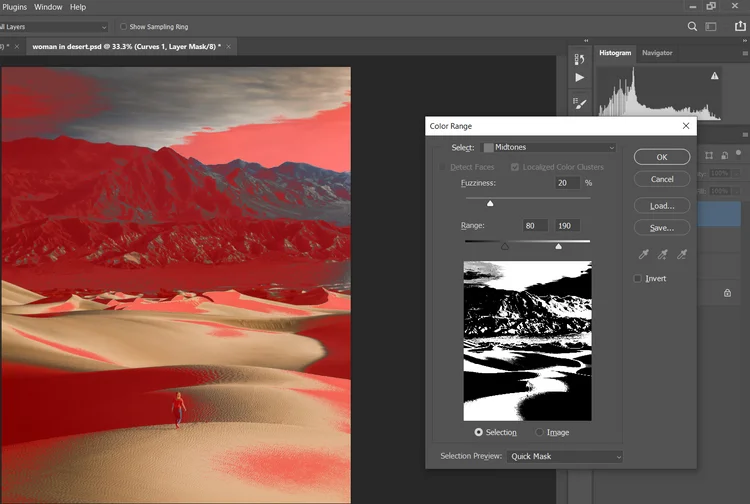Click the search magnifier icon

click(x=693, y=27)
